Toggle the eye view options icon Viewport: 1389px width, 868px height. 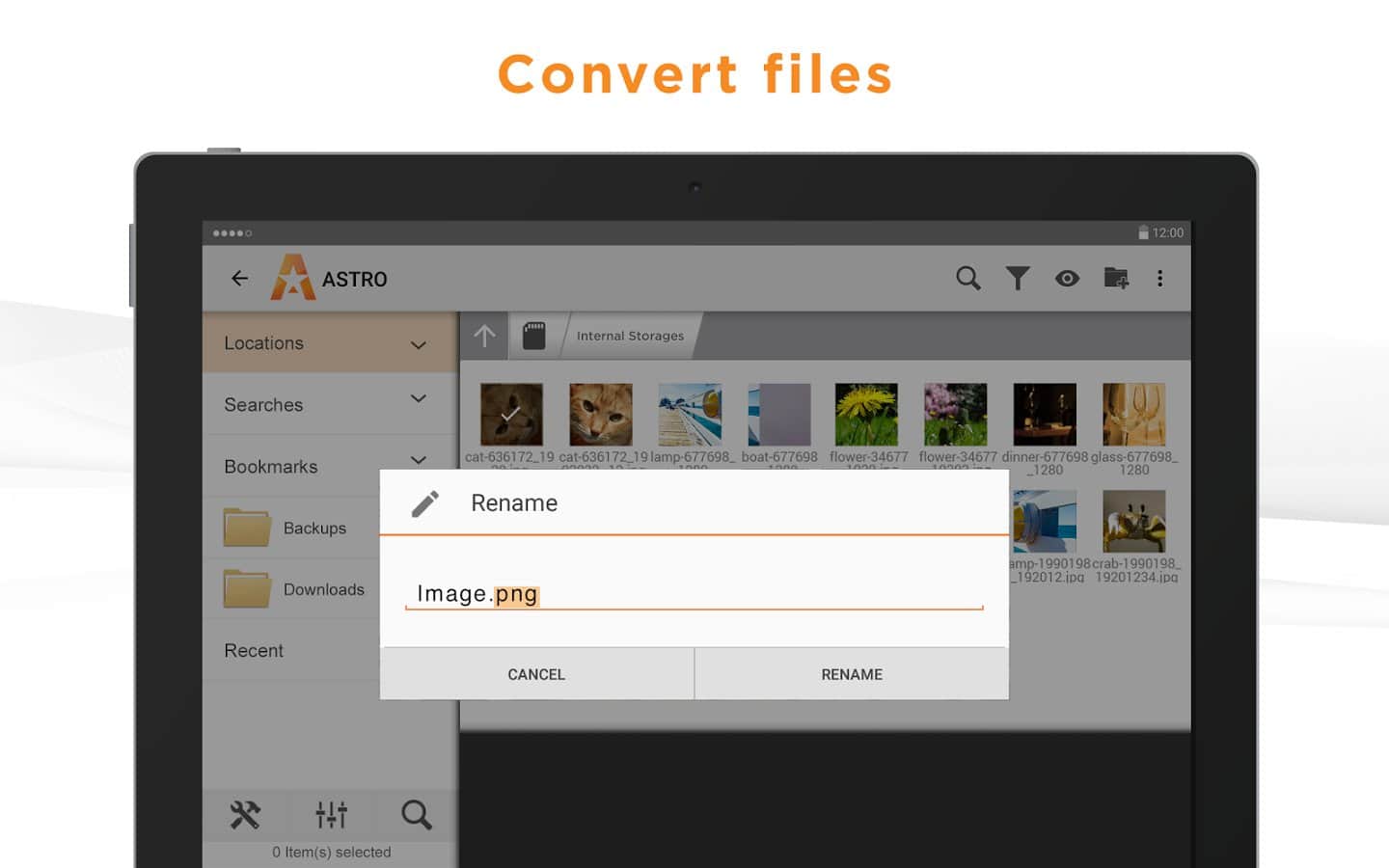[1067, 279]
